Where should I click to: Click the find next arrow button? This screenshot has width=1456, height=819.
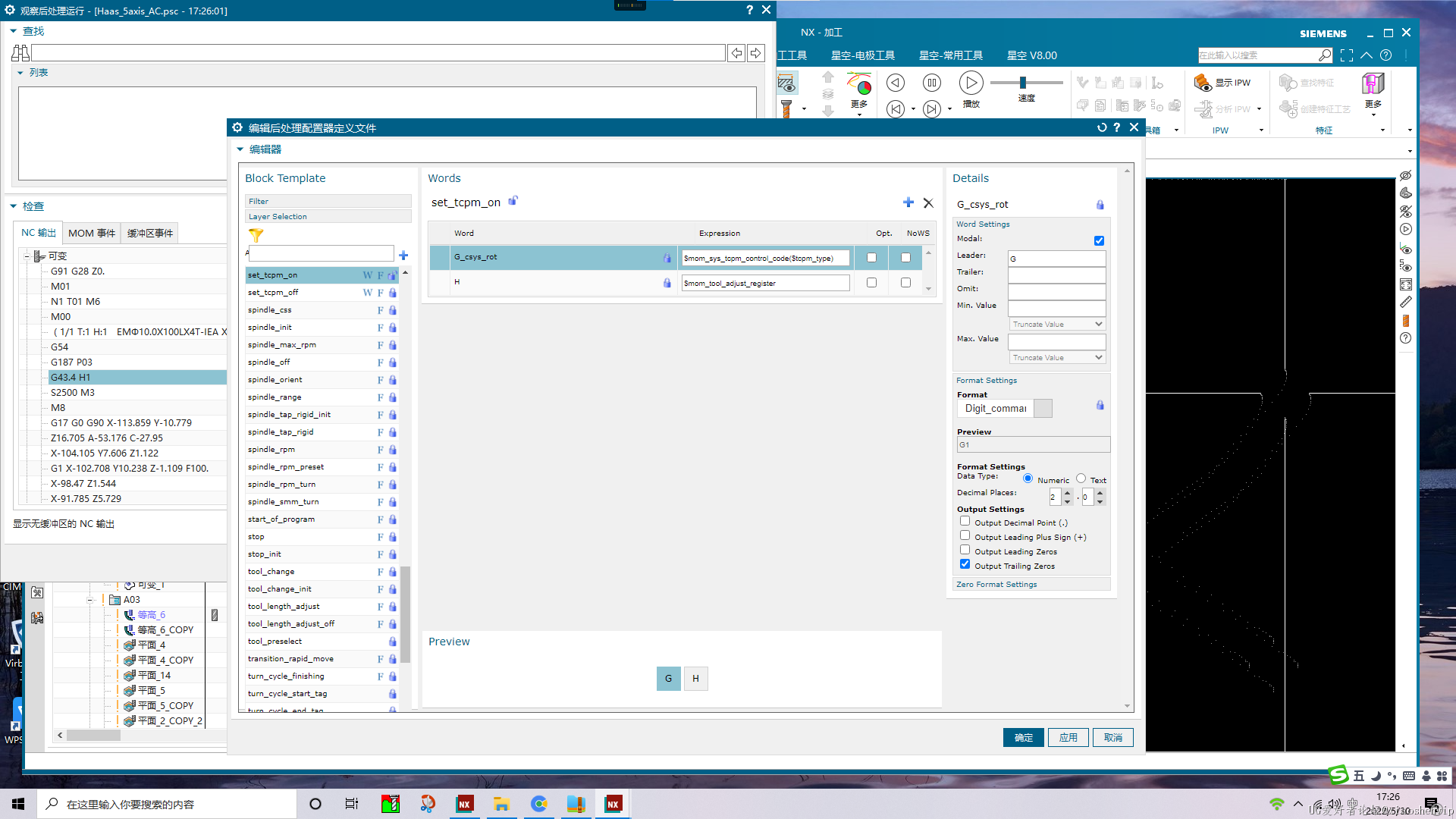[x=755, y=53]
